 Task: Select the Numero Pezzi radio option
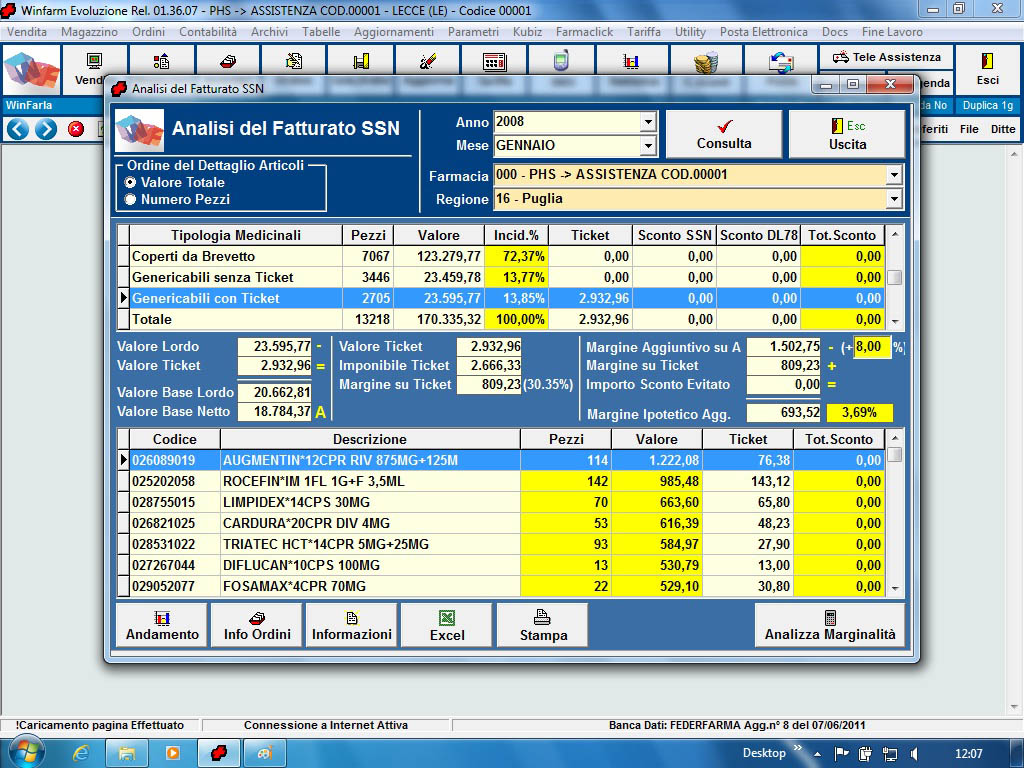(130, 200)
